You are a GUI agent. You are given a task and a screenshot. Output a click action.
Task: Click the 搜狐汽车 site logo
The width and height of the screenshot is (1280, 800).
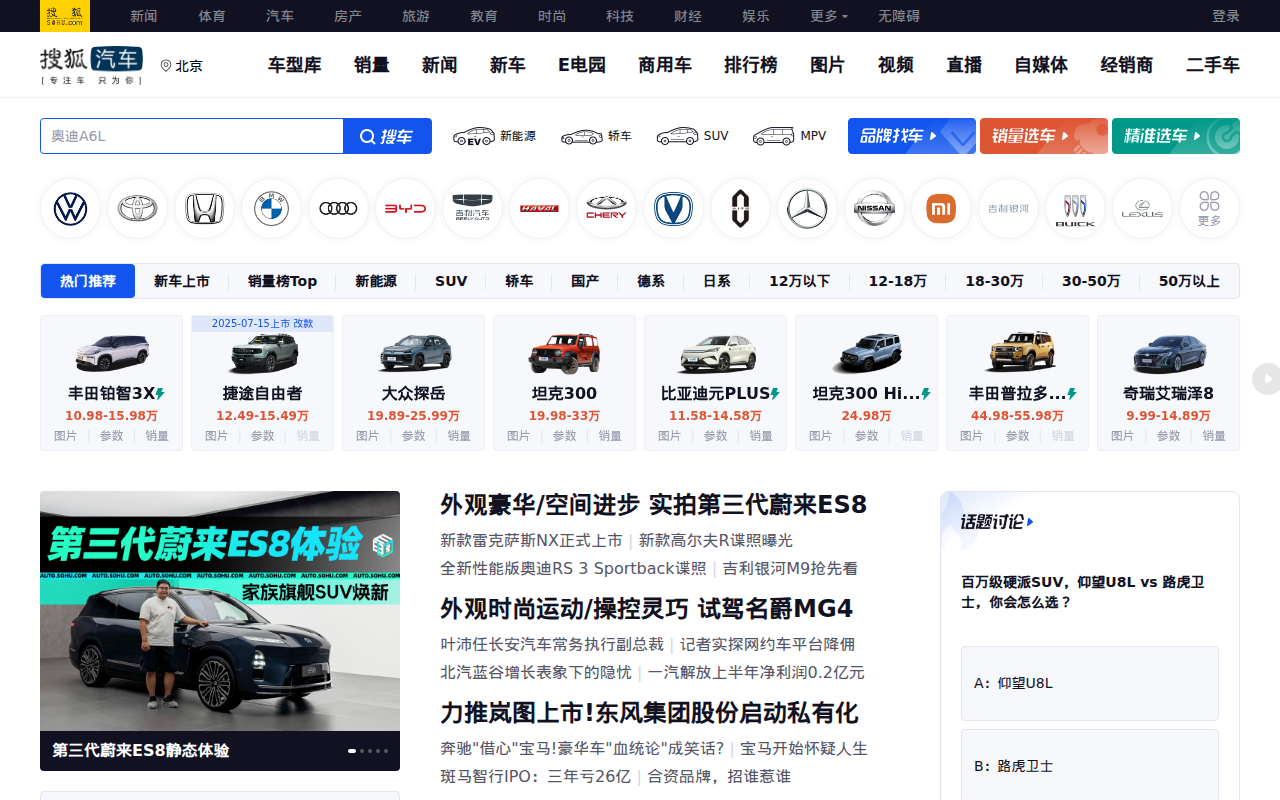pyautogui.click(x=91, y=65)
